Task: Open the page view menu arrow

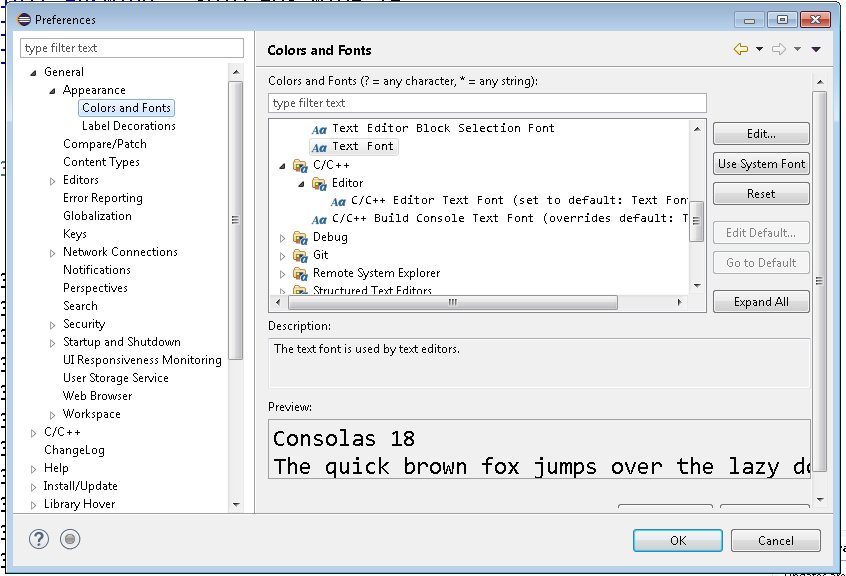Action: [x=816, y=49]
